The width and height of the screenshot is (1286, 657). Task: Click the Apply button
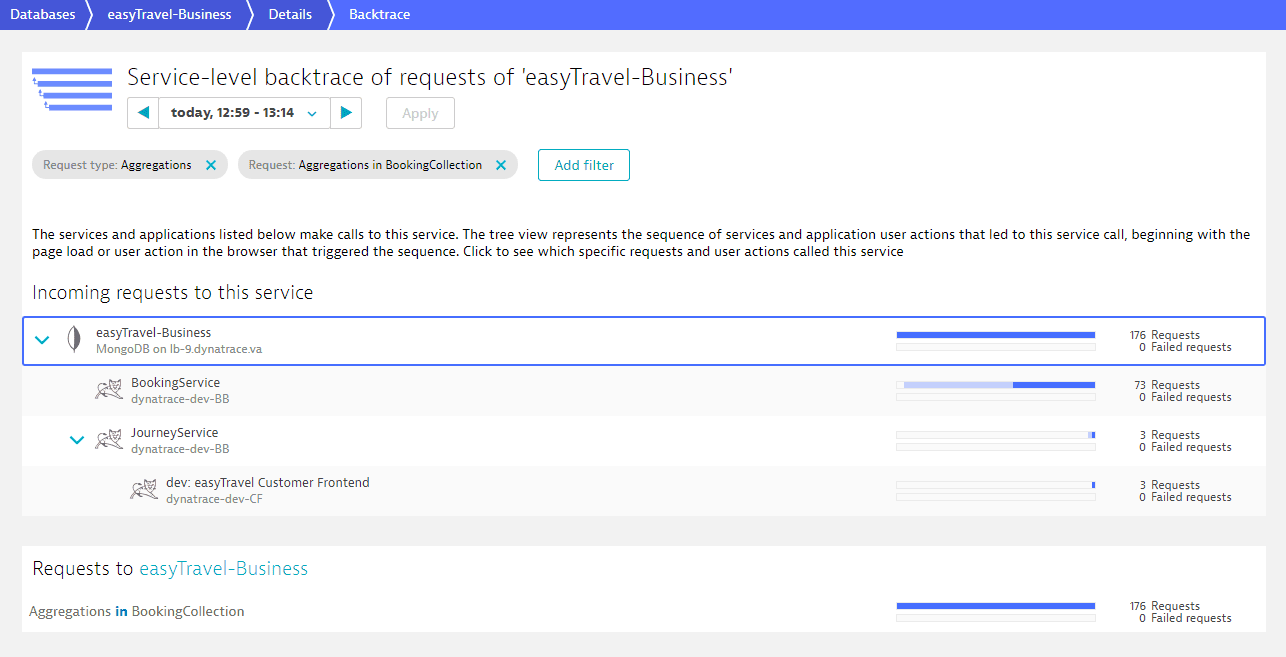tap(420, 113)
